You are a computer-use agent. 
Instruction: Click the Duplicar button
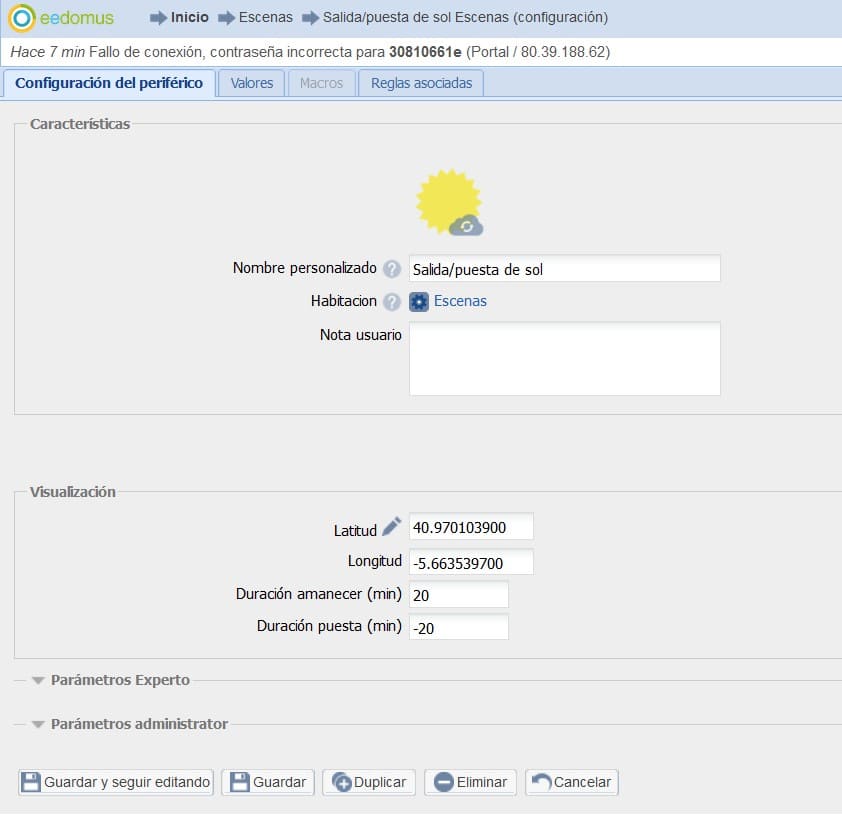tap(369, 782)
